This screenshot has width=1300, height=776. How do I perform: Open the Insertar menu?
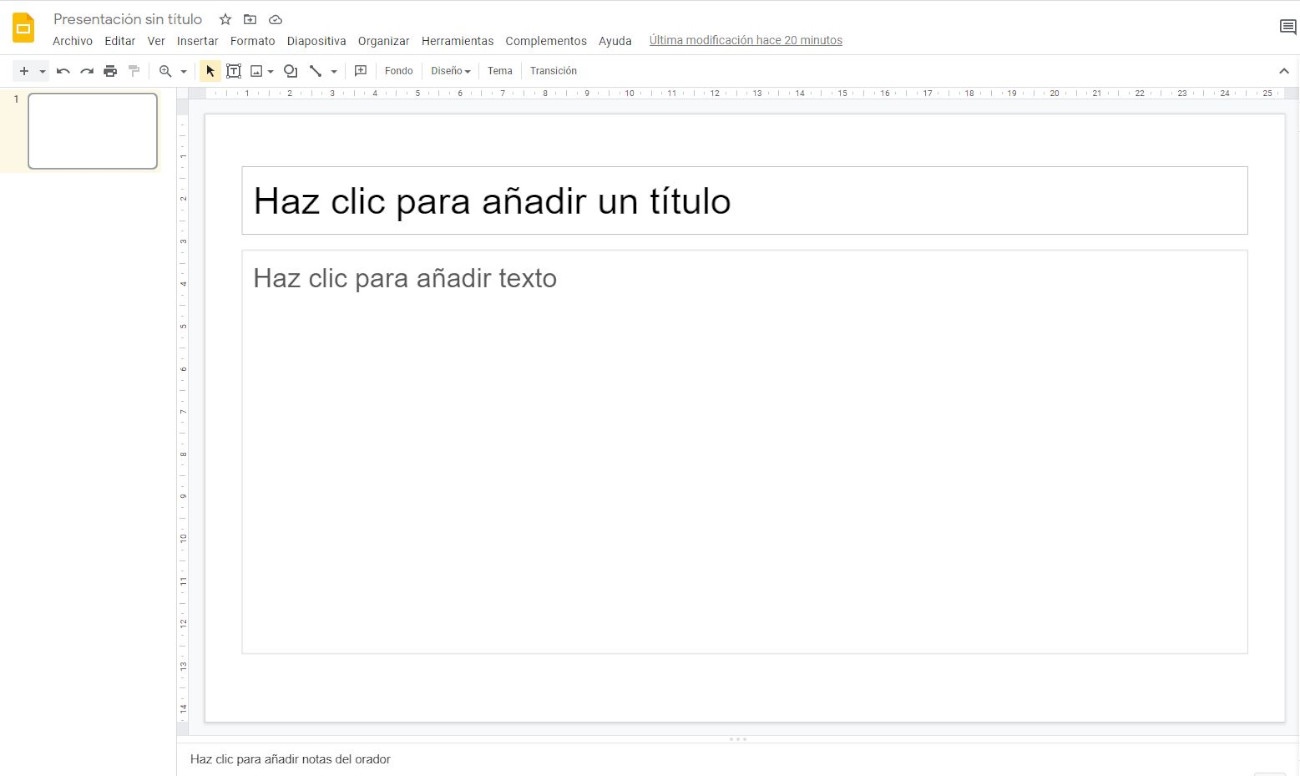(197, 41)
